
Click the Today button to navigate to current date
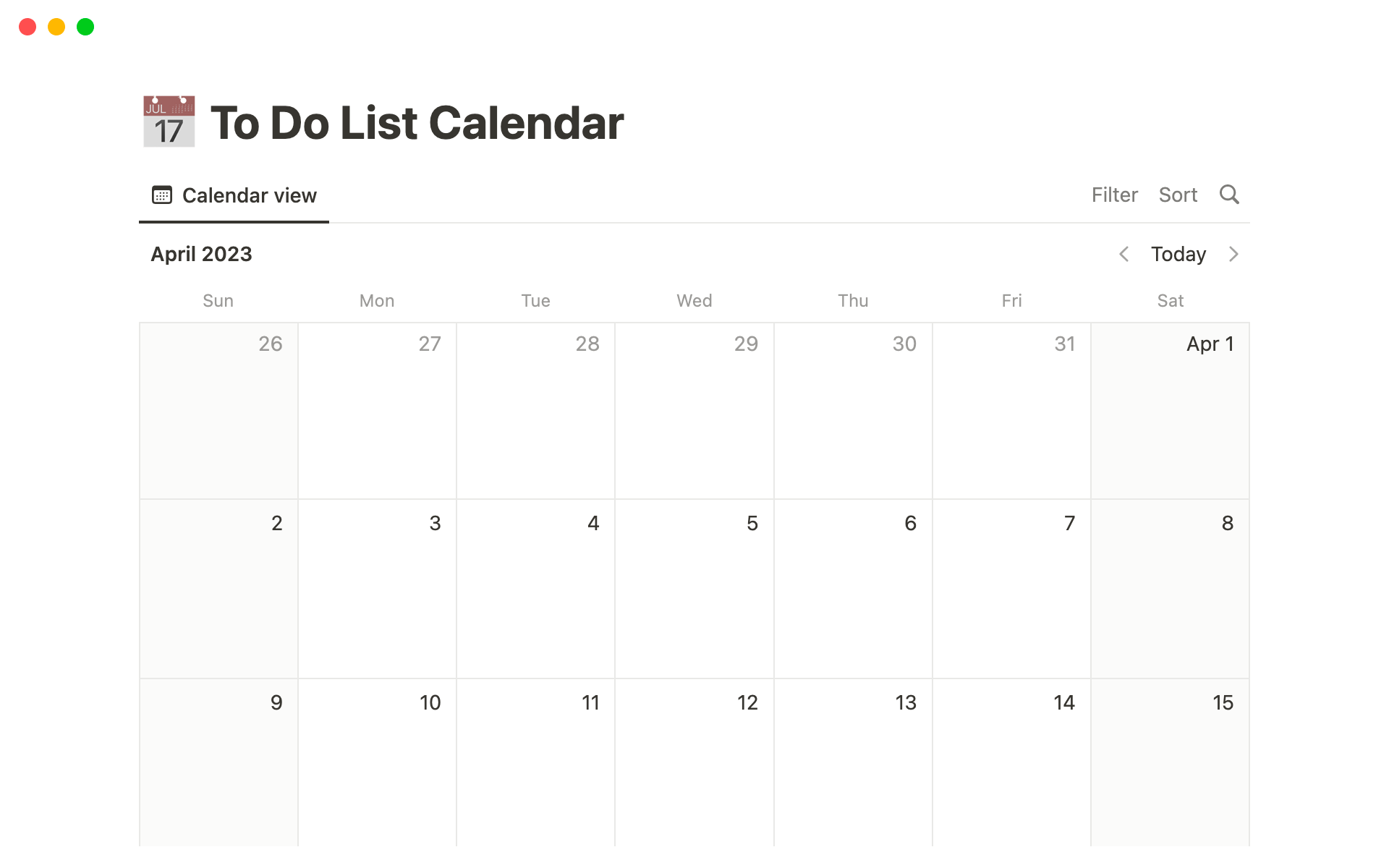(1177, 254)
